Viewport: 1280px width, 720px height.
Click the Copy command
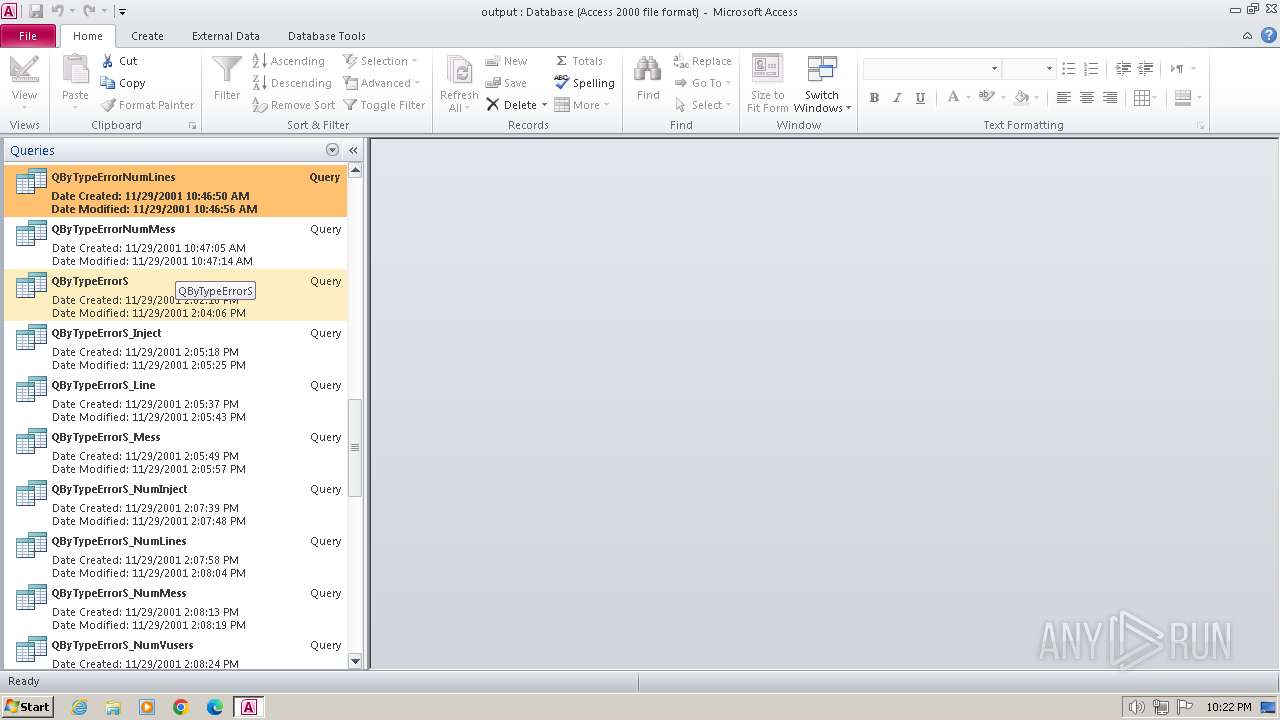point(123,83)
